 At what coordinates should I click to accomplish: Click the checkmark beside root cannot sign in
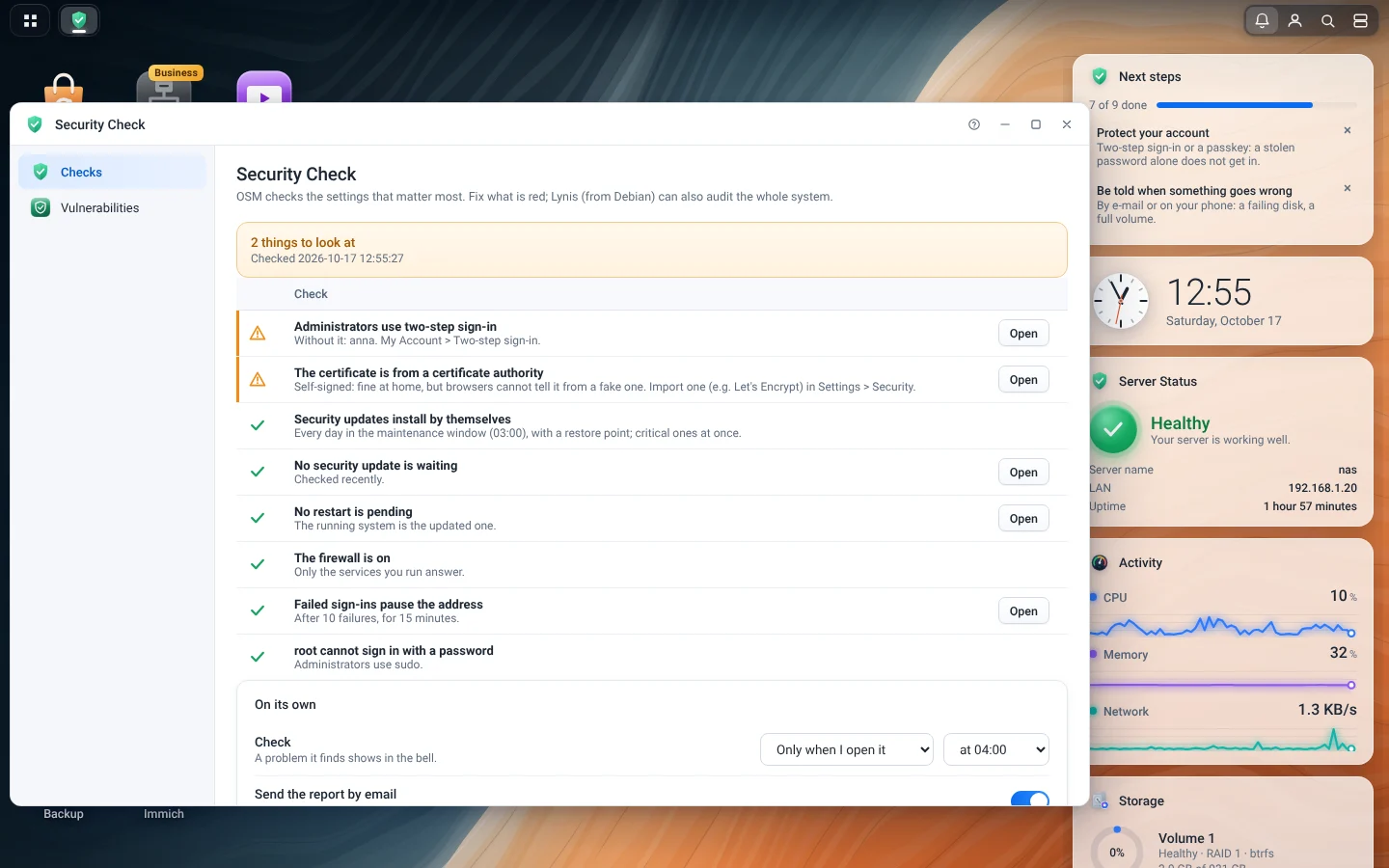(258, 657)
